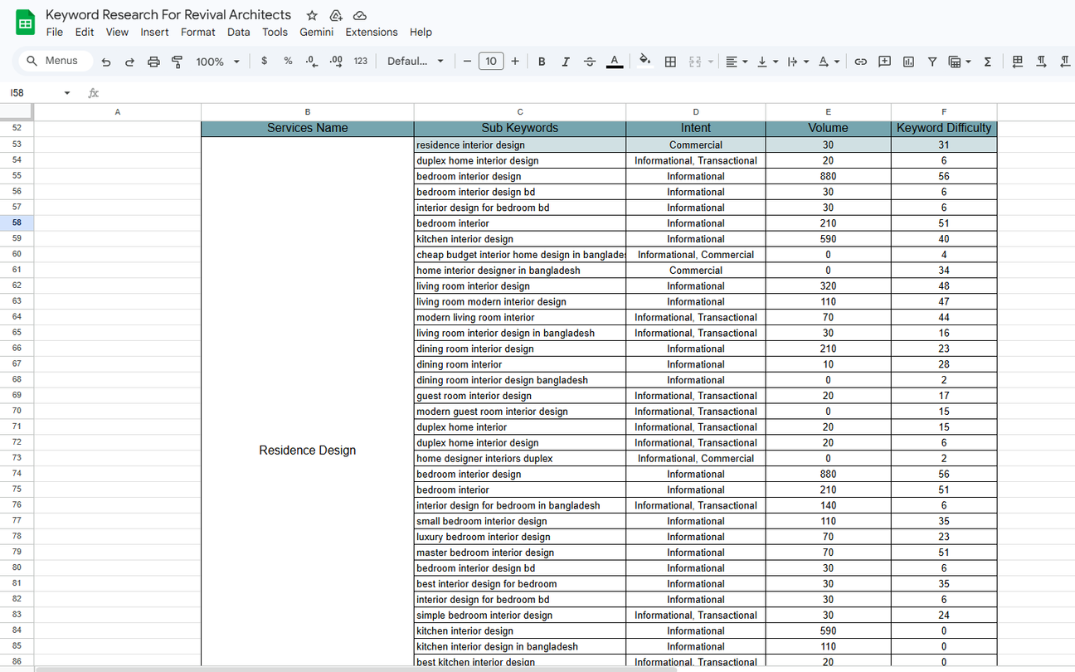Open the horizontal align dropdown
The width and height of the screenshot is (1075, 672).
(x=735, y=62)
